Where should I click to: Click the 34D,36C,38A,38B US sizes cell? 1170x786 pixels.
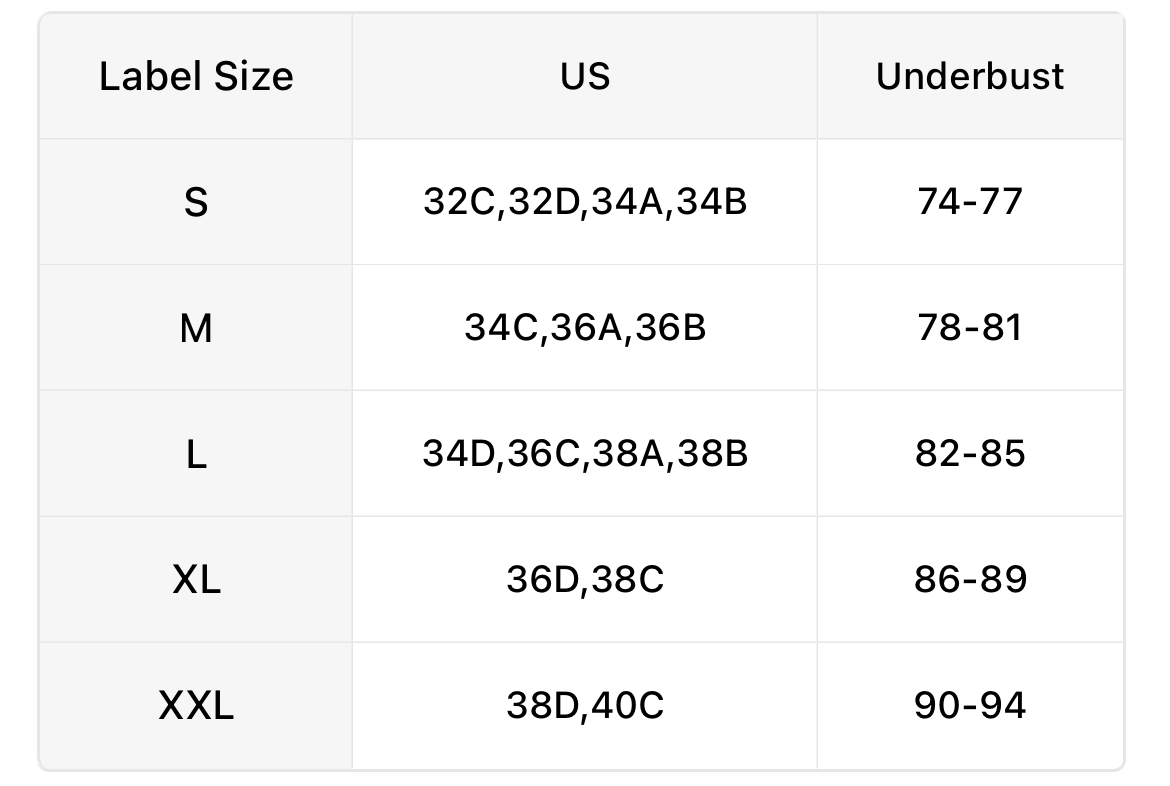(585, 455)
